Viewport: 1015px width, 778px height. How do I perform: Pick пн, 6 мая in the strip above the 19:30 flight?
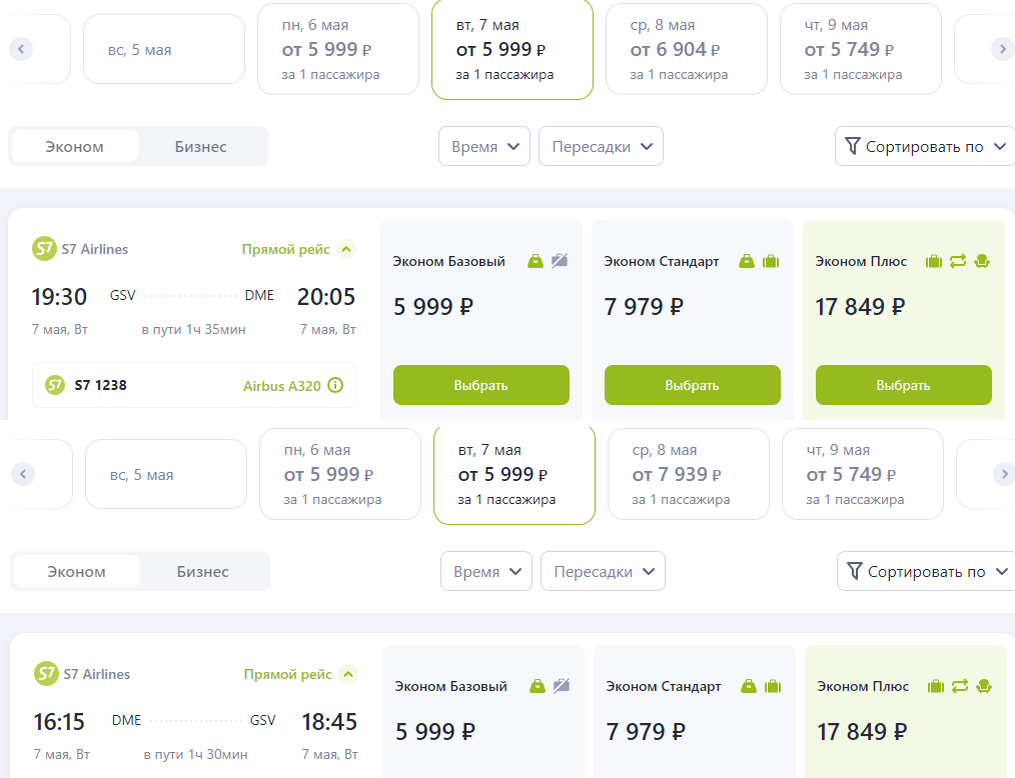click(338, 49)
